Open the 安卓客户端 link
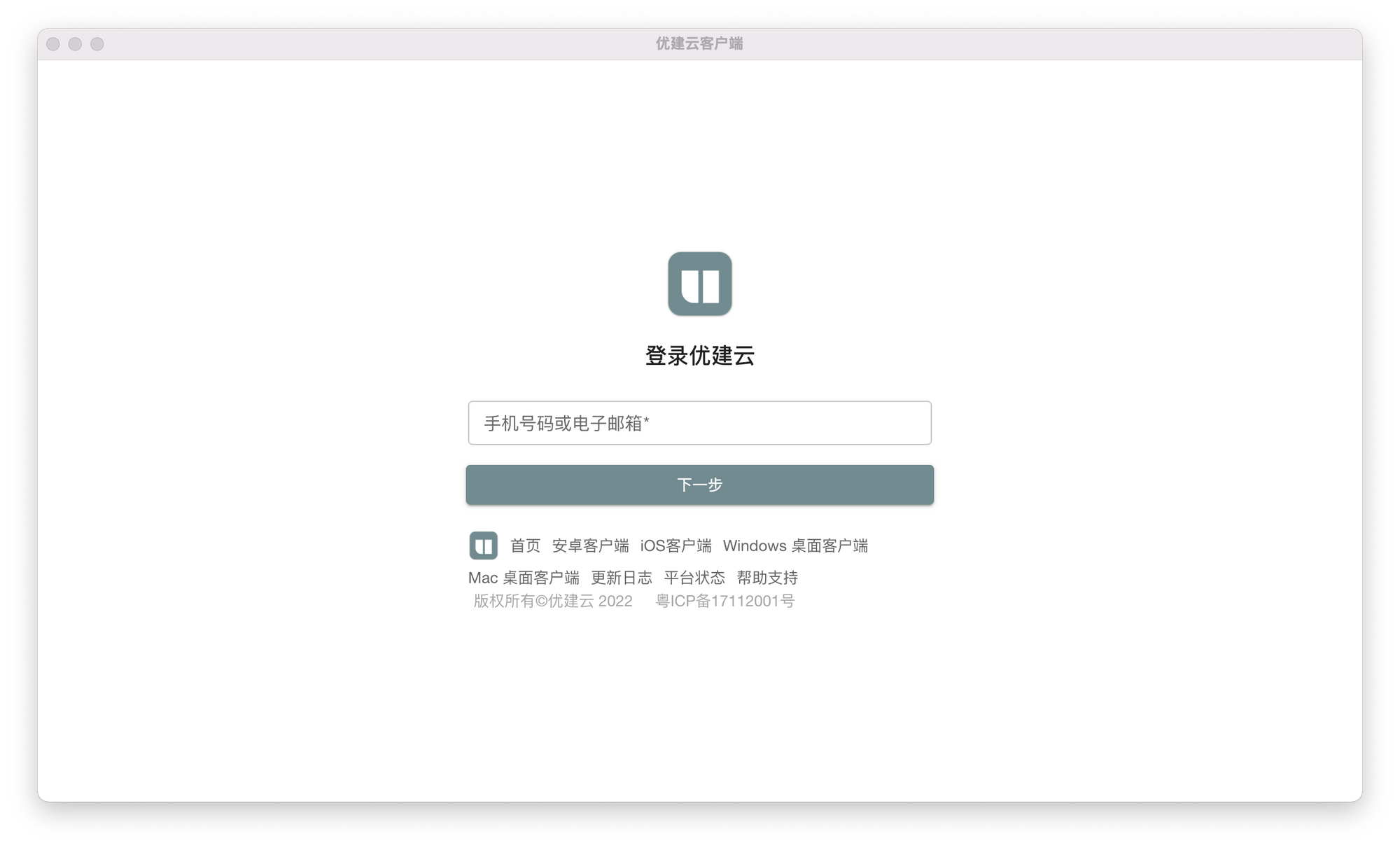This screenshot has height=848, width=1400. 590,545
